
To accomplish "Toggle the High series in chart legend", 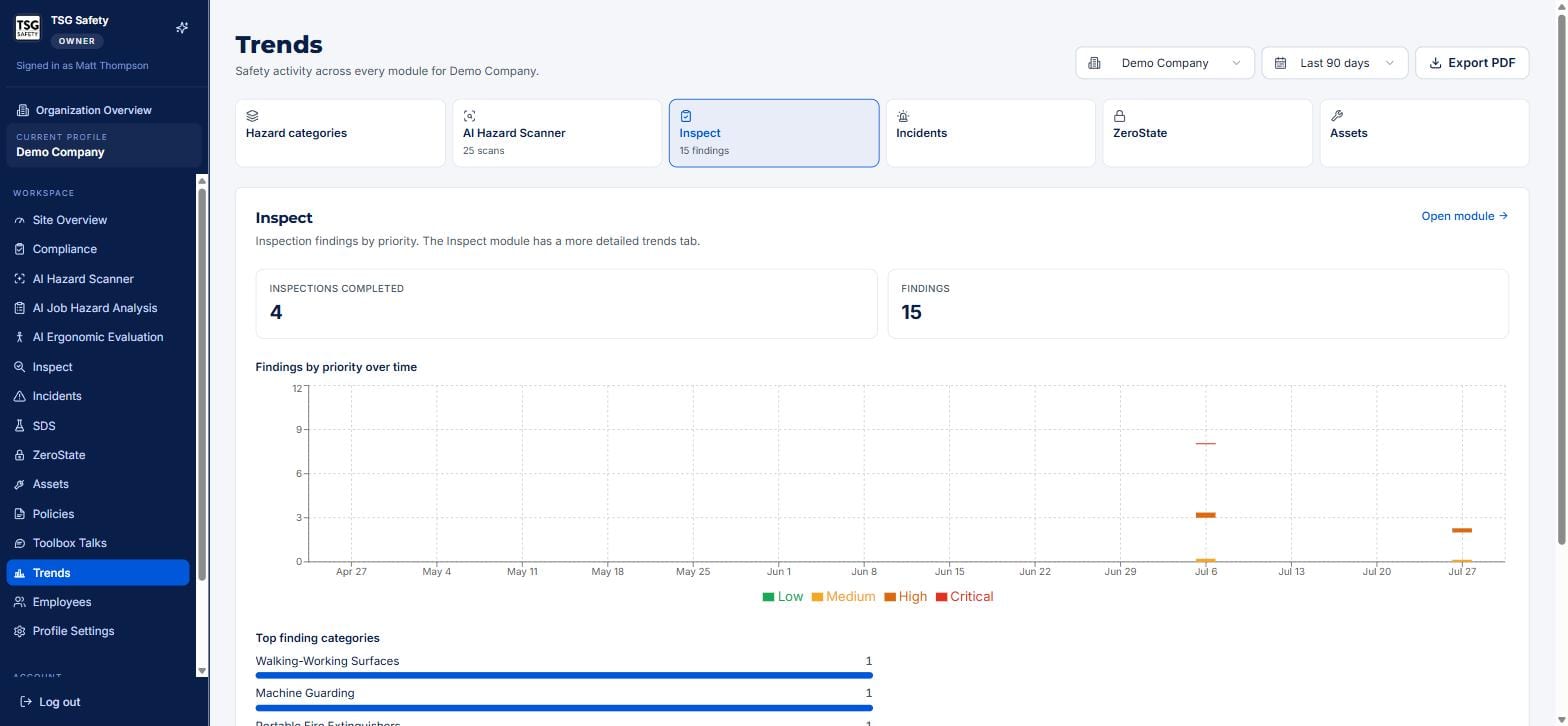I will pos(905,597).
